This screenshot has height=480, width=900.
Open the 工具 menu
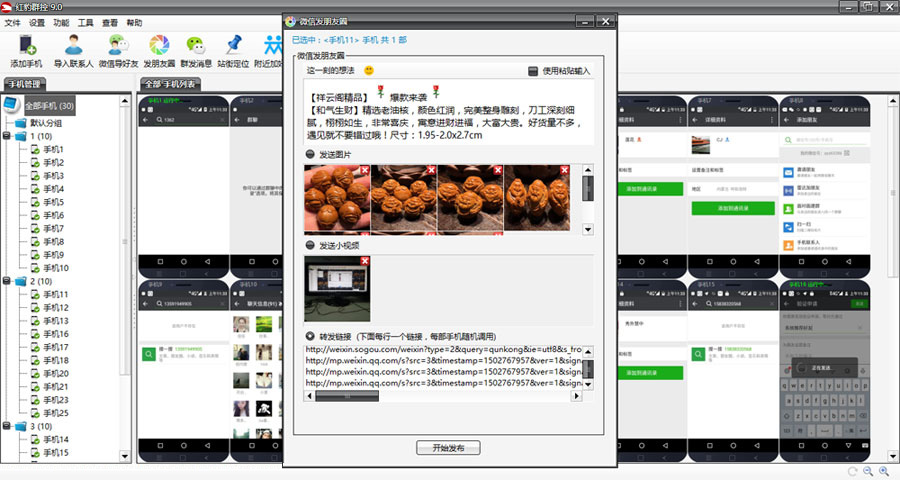click(x=86, y=23)
